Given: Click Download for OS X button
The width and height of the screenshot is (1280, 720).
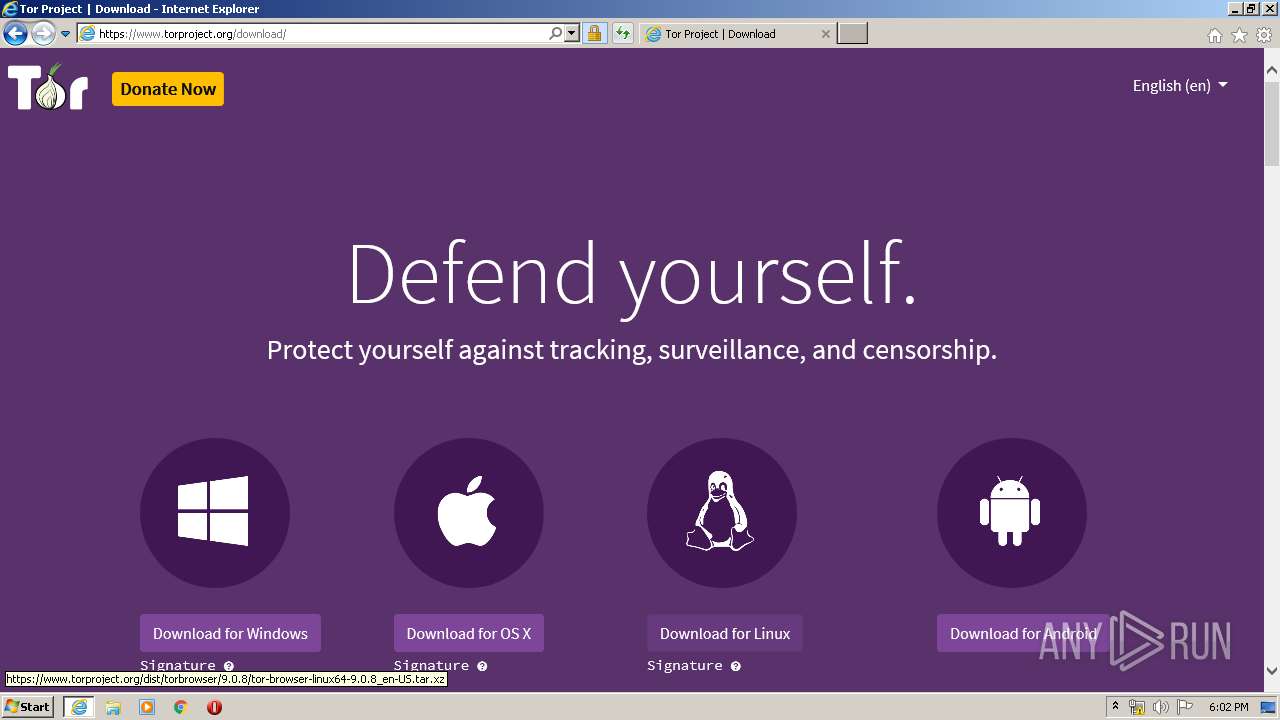Looking at the screenshot, I should (x=469, y=633).
